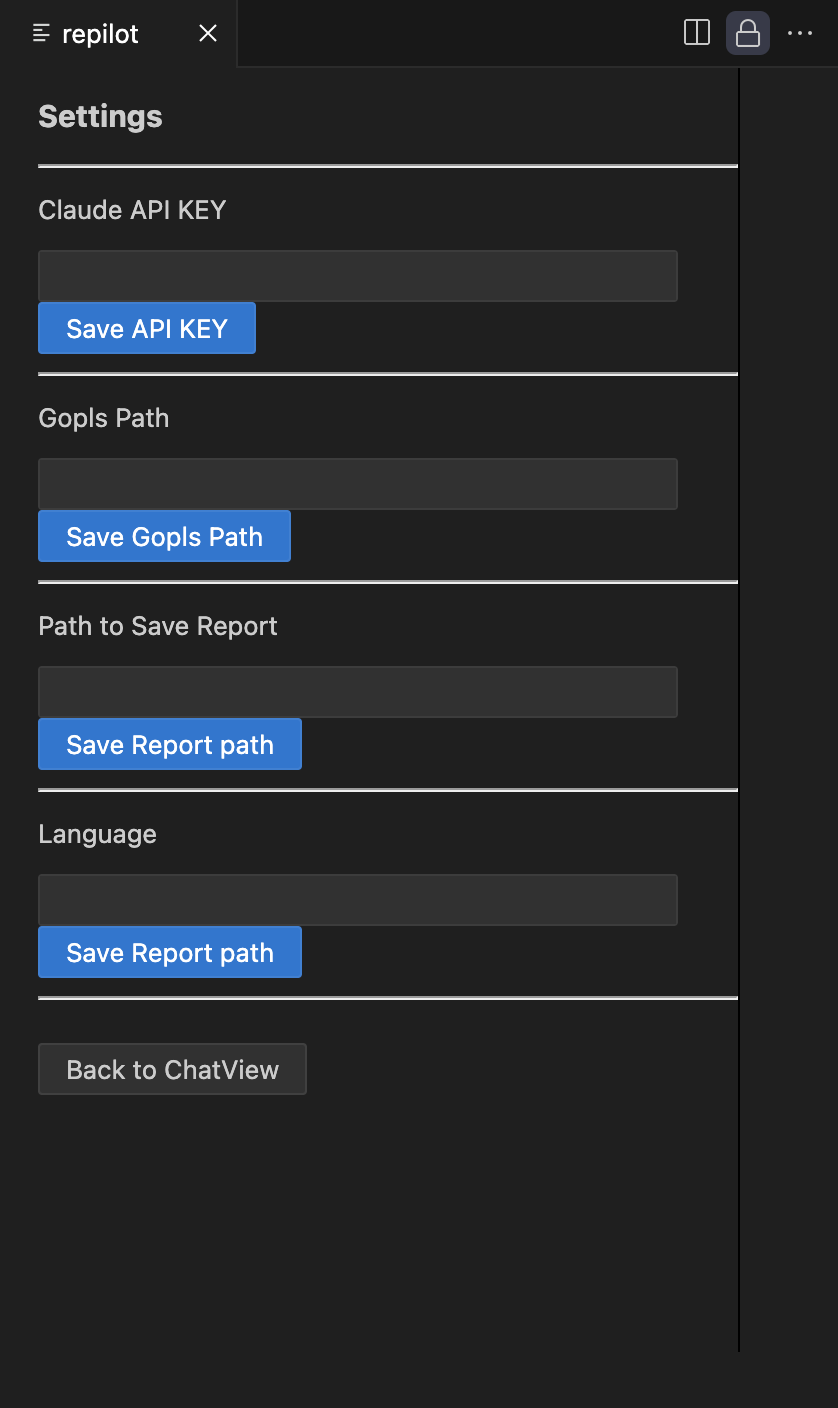The width and height of the screenshot is (838, 1408).
Task: Click inside the Language input field
Action: click(357, 900)
